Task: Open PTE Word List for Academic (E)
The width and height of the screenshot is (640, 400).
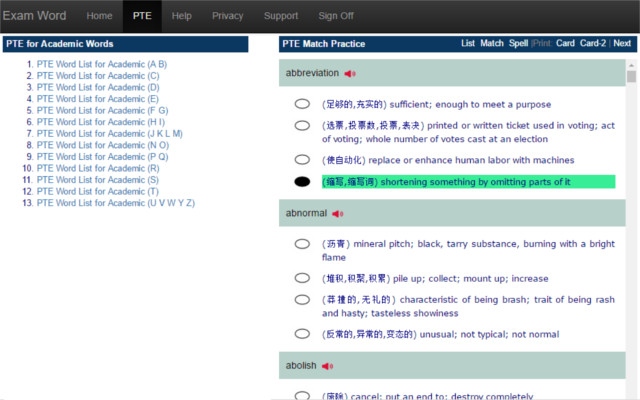Action: click(x=98, y=99)
